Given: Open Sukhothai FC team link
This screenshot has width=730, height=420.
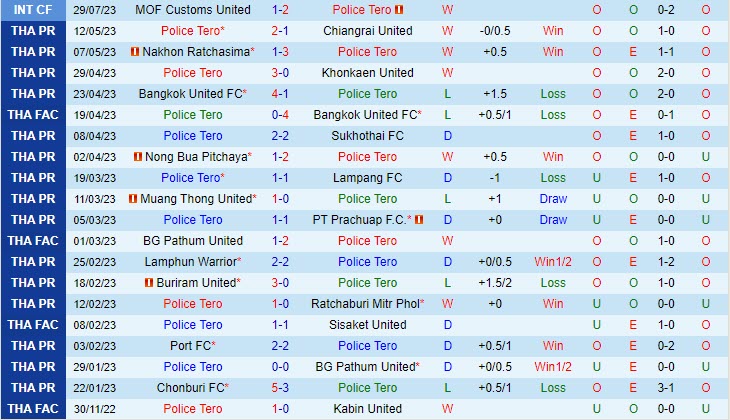Looking at the screenshot, I should [367, 136].
